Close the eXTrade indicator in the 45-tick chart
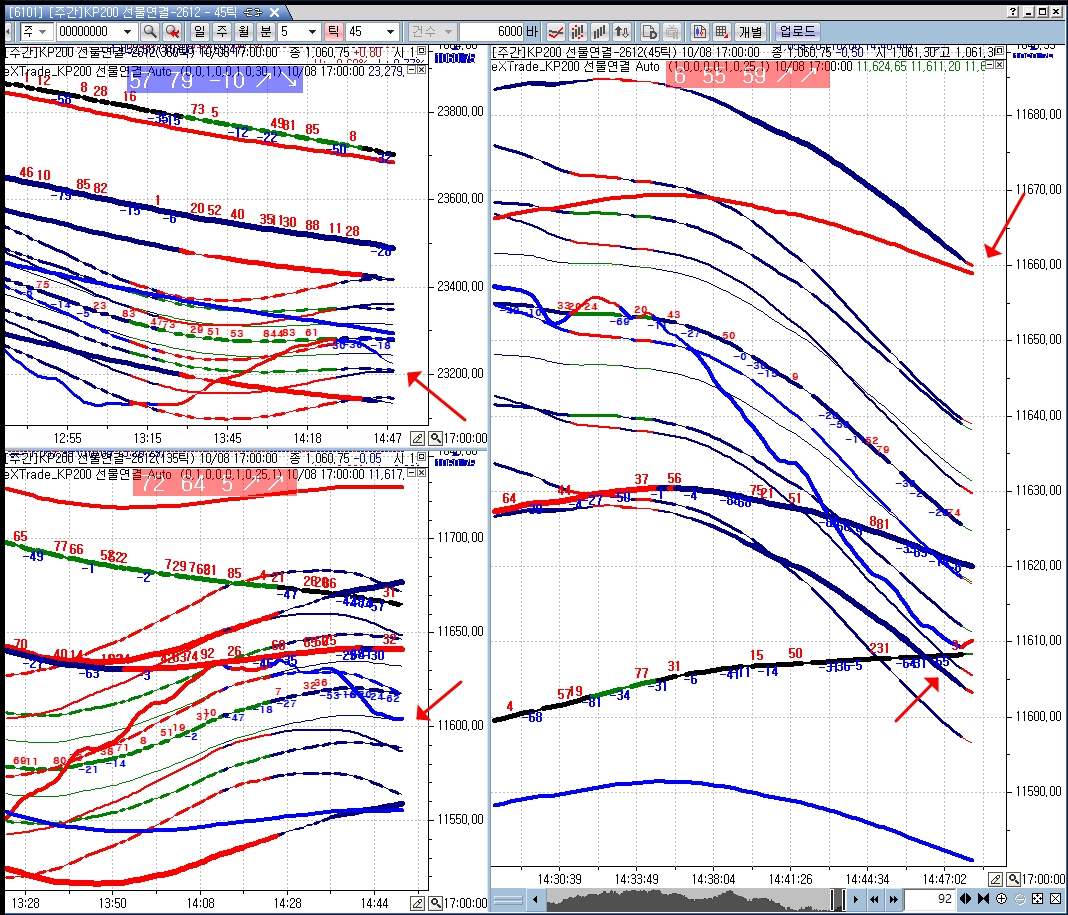Image resolution: width=1068 pixels, height=915 pixels. [999, 65]
